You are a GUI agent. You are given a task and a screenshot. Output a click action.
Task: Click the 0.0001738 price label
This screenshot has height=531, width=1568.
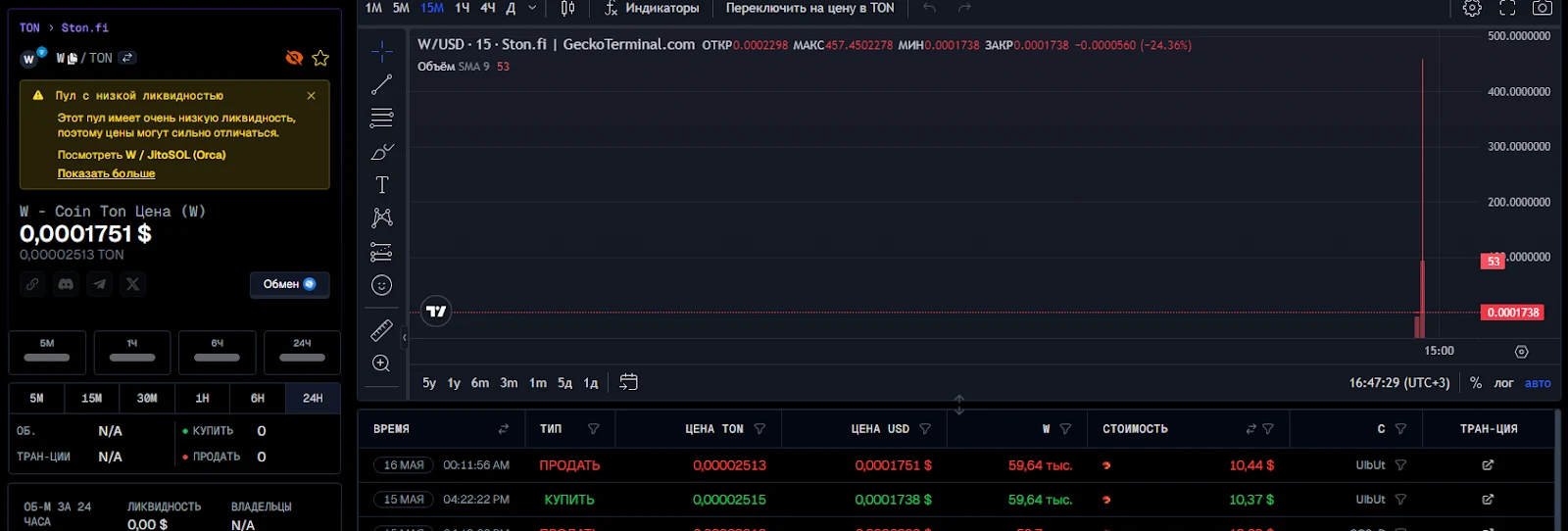coord(1512,313)
